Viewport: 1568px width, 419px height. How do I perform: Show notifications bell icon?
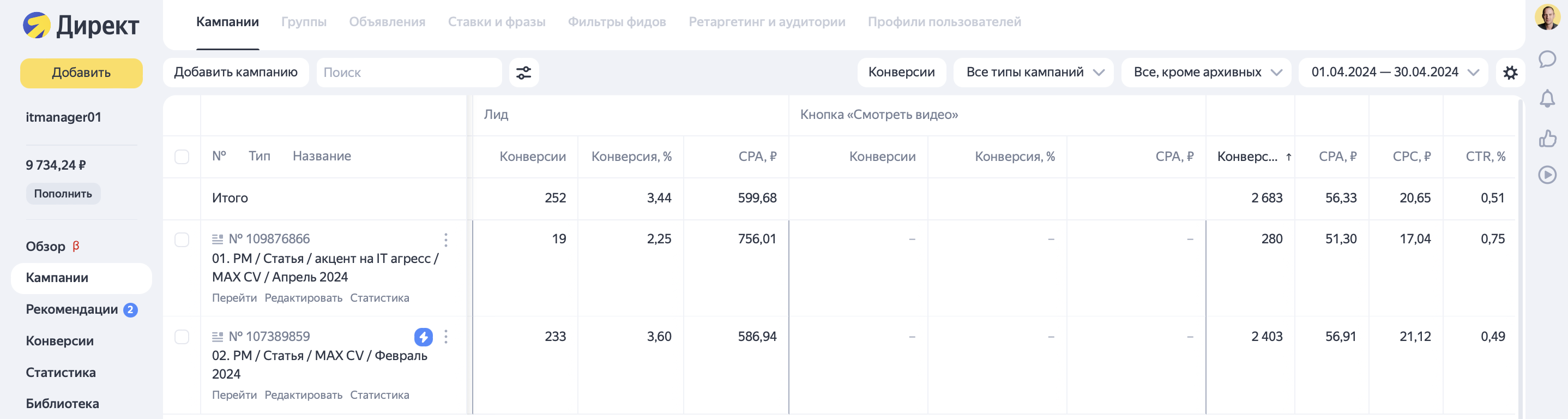coord(1547,99)
